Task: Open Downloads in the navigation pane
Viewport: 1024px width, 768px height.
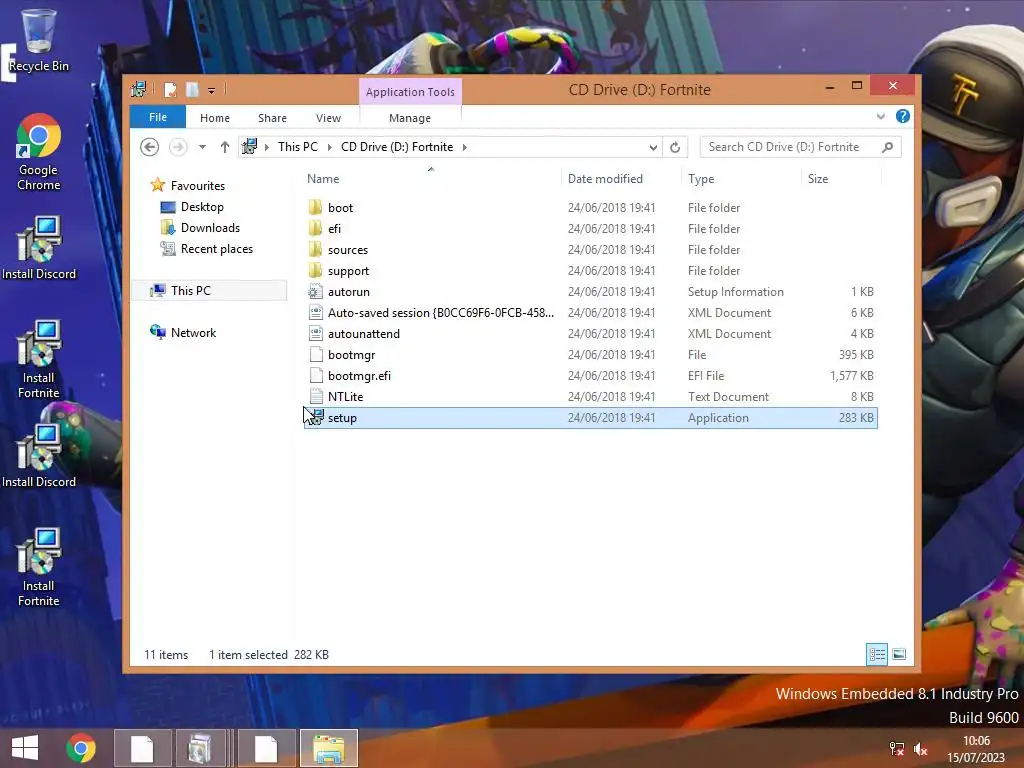Action: pos(200,228)
